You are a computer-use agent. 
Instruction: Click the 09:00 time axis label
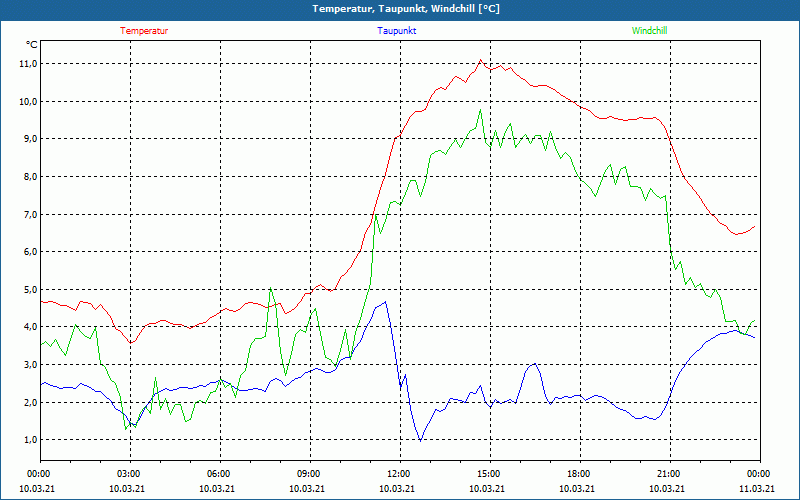310,474
